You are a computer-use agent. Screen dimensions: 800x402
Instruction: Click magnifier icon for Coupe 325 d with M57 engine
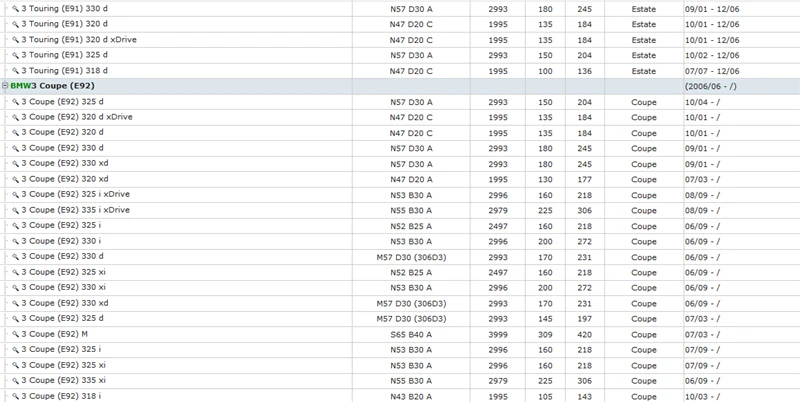[15, 318]
